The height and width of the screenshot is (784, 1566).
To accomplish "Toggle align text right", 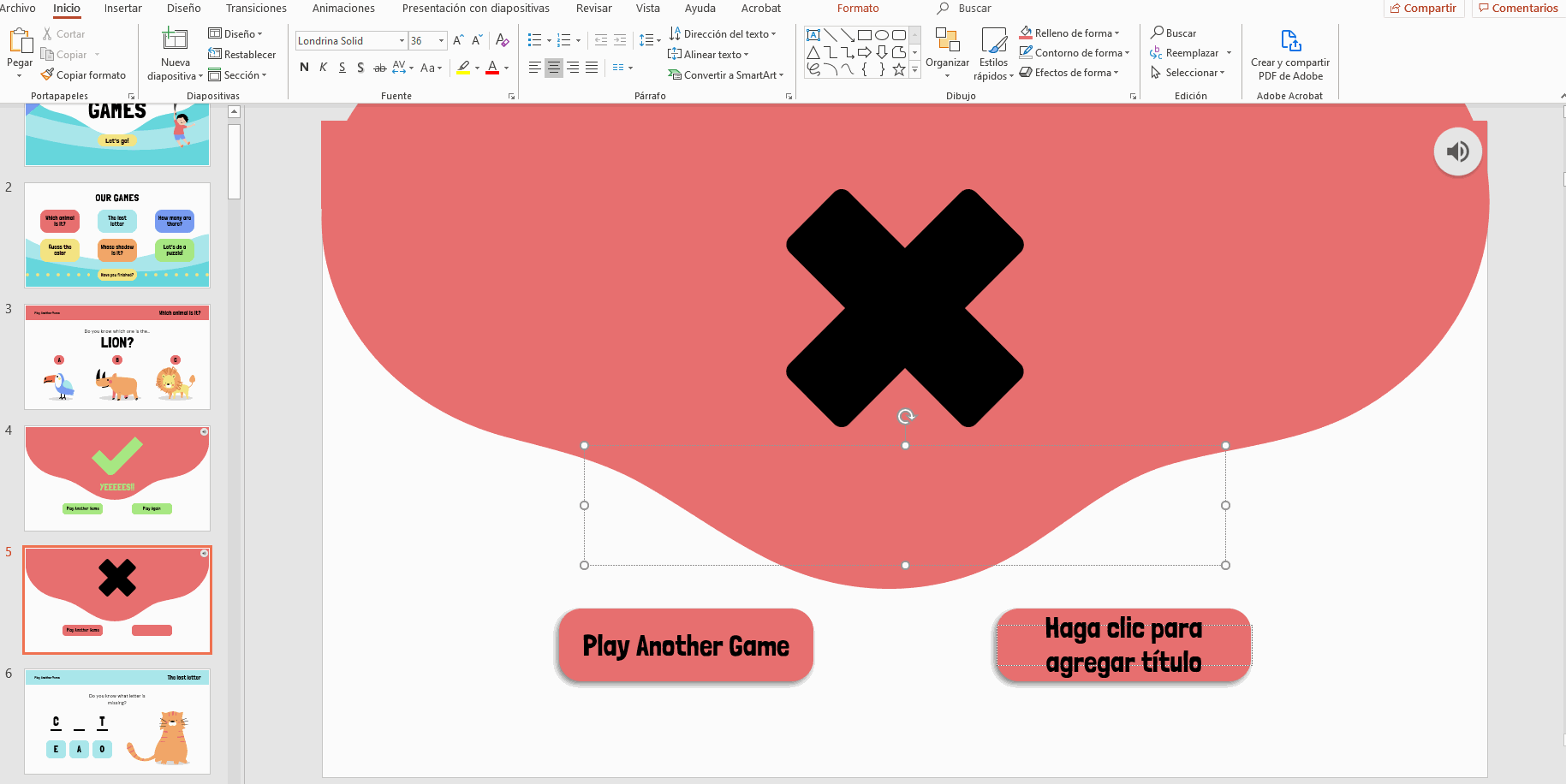I will coord(572,68).
